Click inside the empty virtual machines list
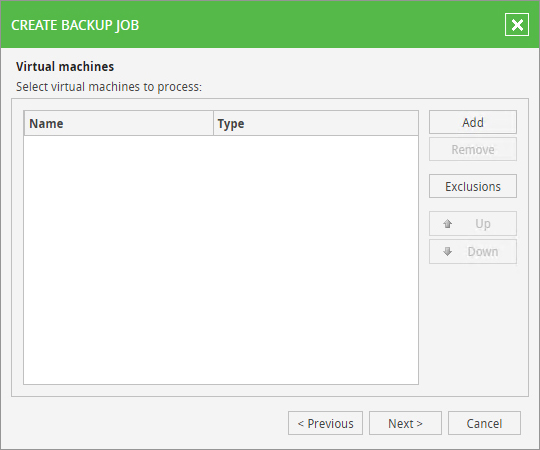 221,260
